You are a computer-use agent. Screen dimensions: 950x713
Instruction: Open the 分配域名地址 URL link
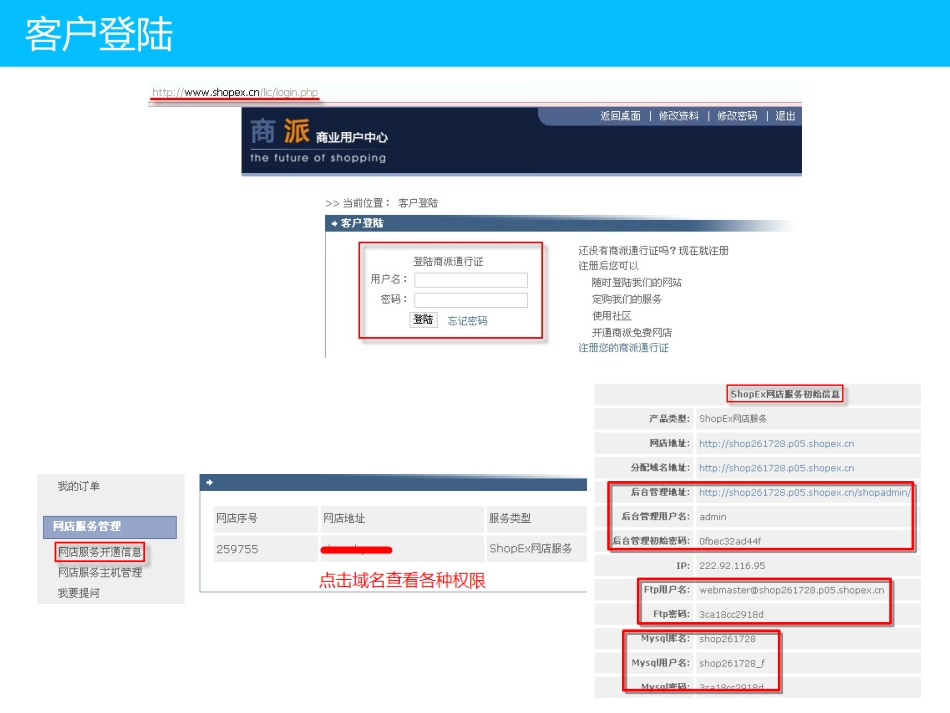(x=776, y=468)
